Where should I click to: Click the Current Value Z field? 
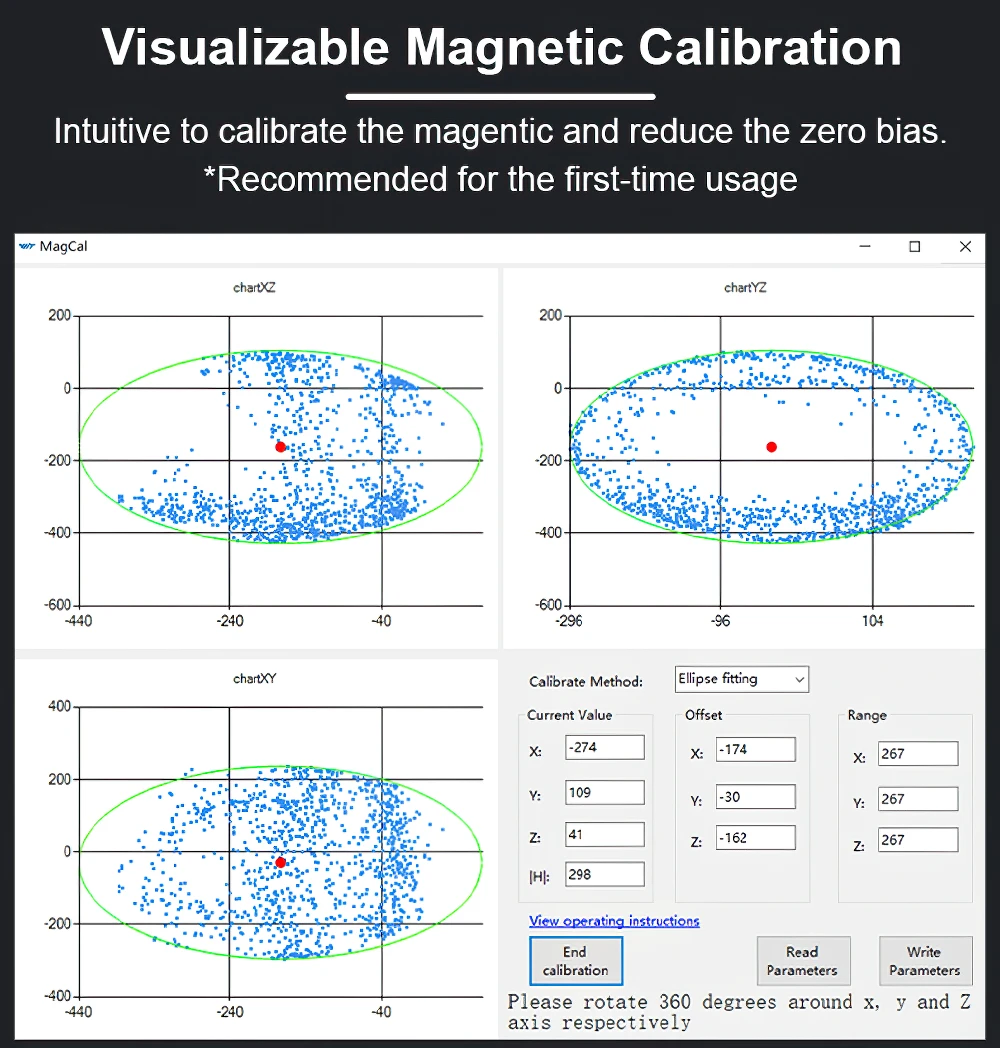pyautogui.click(x=604, y=834)
